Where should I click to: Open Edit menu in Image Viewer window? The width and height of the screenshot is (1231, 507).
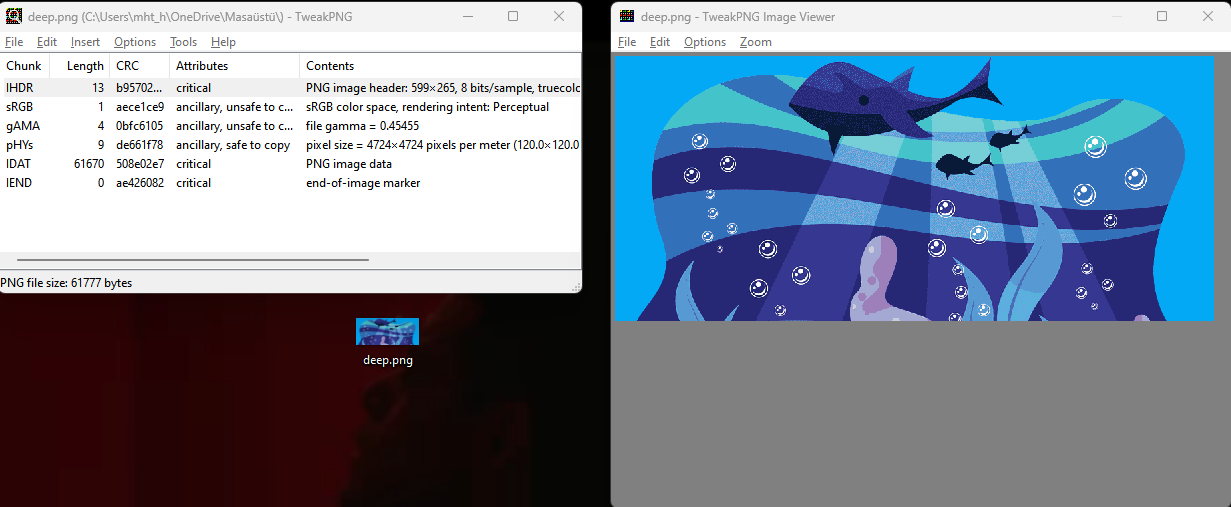[660, 42]
